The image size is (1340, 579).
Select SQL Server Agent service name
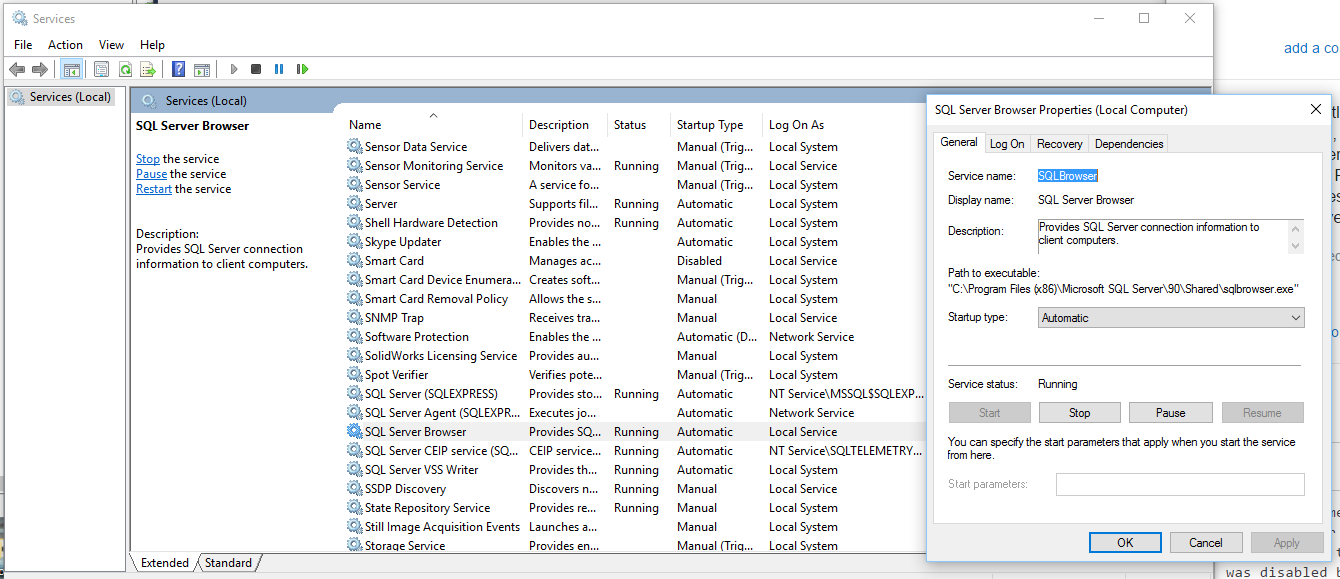tap(443, 413)
